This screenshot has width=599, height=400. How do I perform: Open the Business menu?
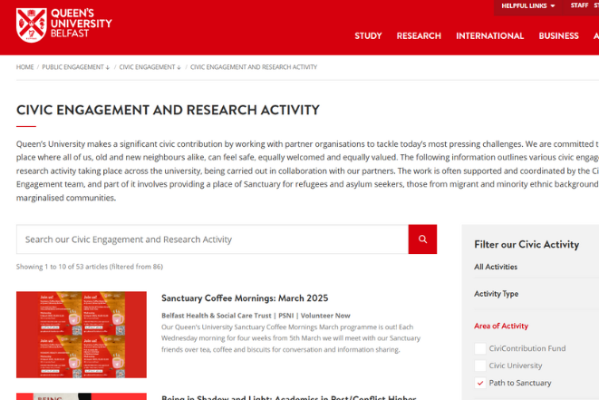[x=559, y=36]
